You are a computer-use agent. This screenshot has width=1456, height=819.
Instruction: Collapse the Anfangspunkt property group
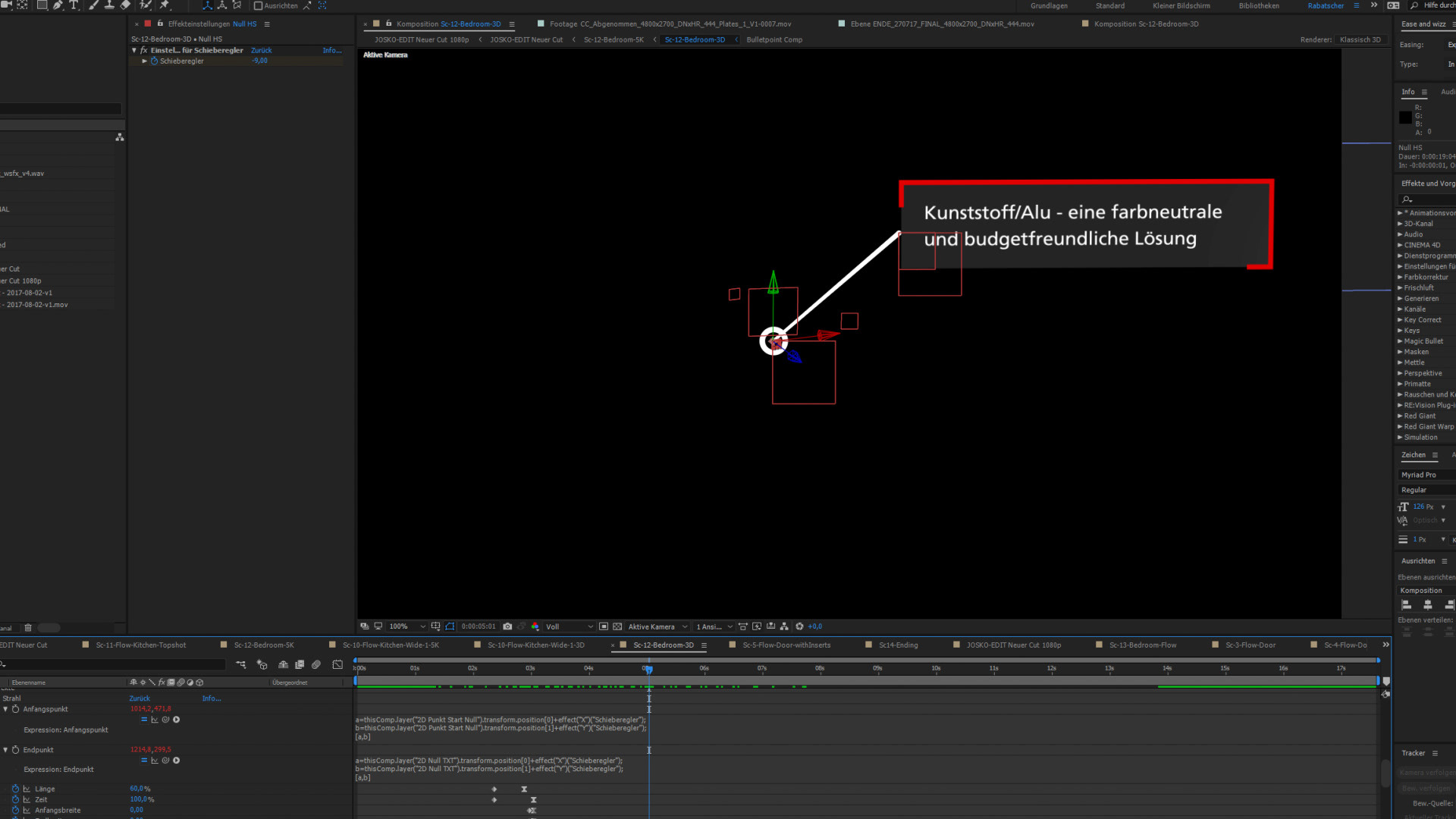5,709
